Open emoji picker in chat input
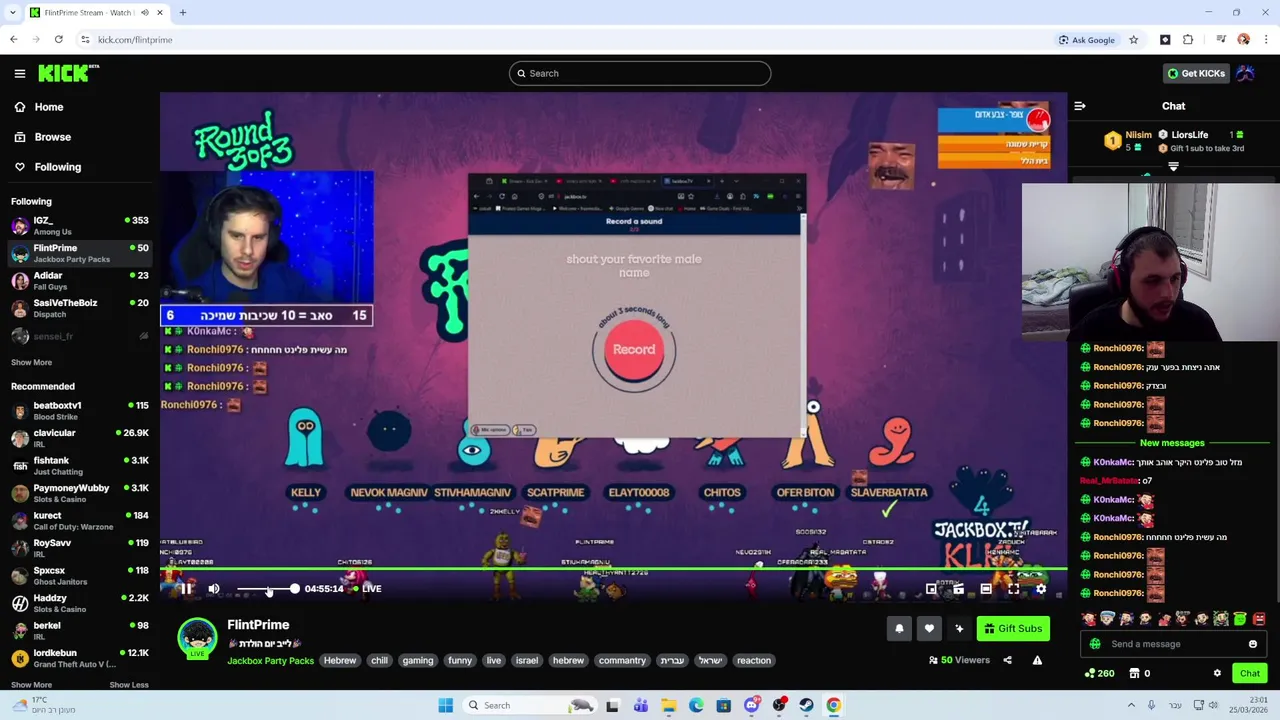 1253,644
